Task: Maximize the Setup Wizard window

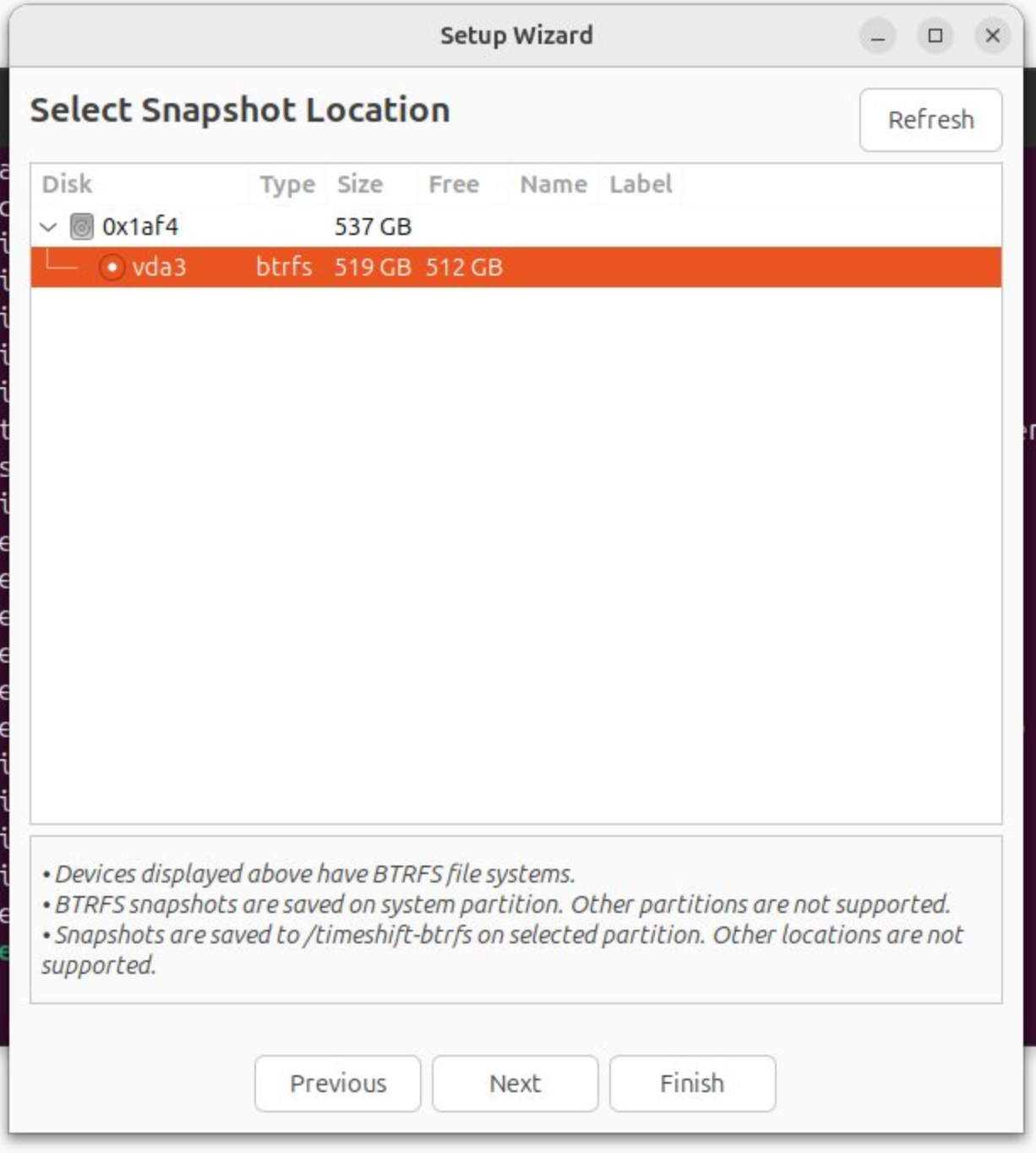Action: tap(935, 36)
